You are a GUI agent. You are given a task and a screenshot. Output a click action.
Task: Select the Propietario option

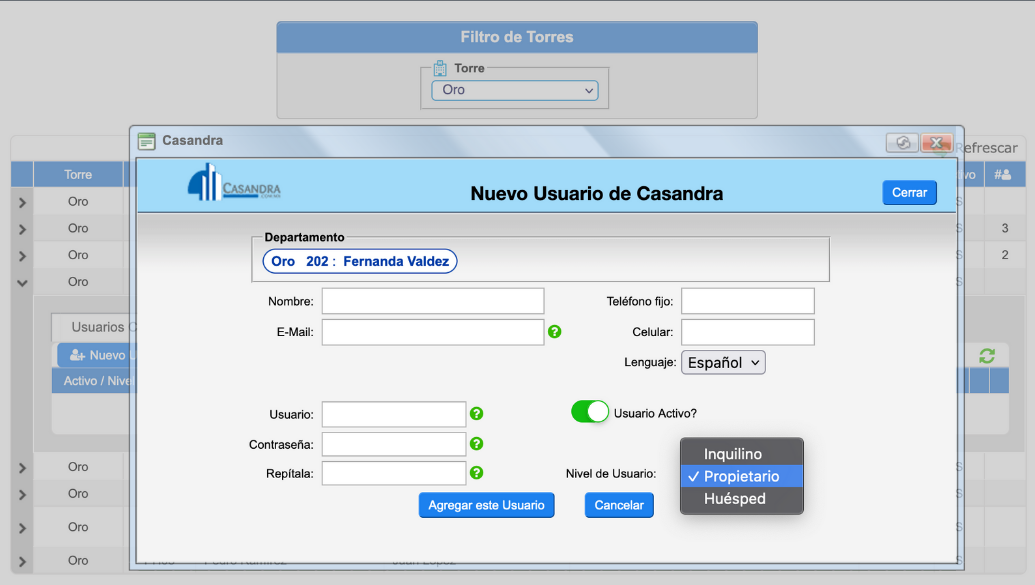coord(740,476)
